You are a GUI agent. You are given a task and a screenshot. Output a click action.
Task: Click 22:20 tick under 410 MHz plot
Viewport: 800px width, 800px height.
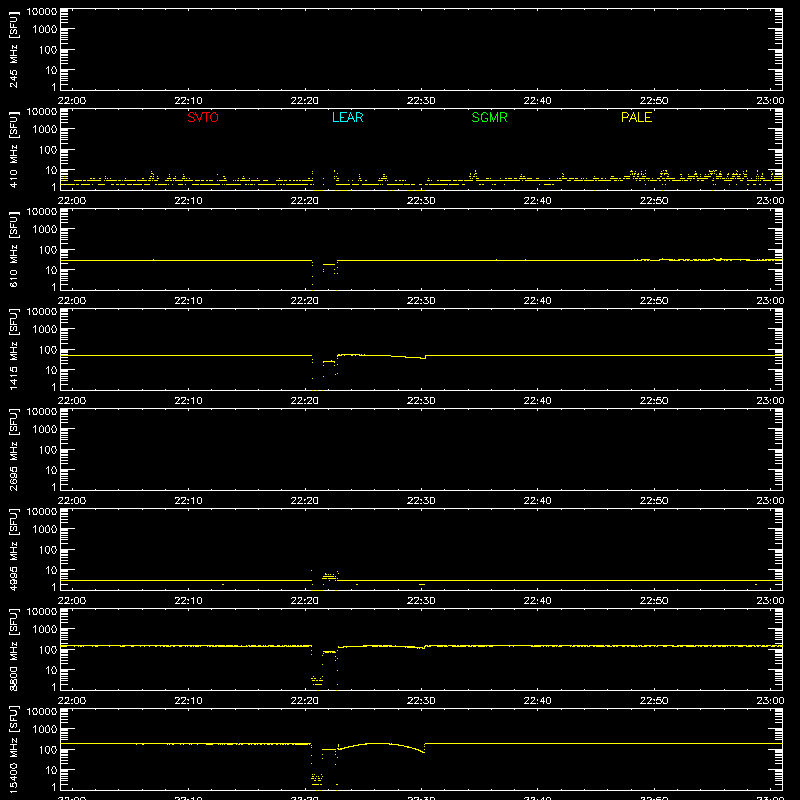pyautogui.click(x=305, y=201)
